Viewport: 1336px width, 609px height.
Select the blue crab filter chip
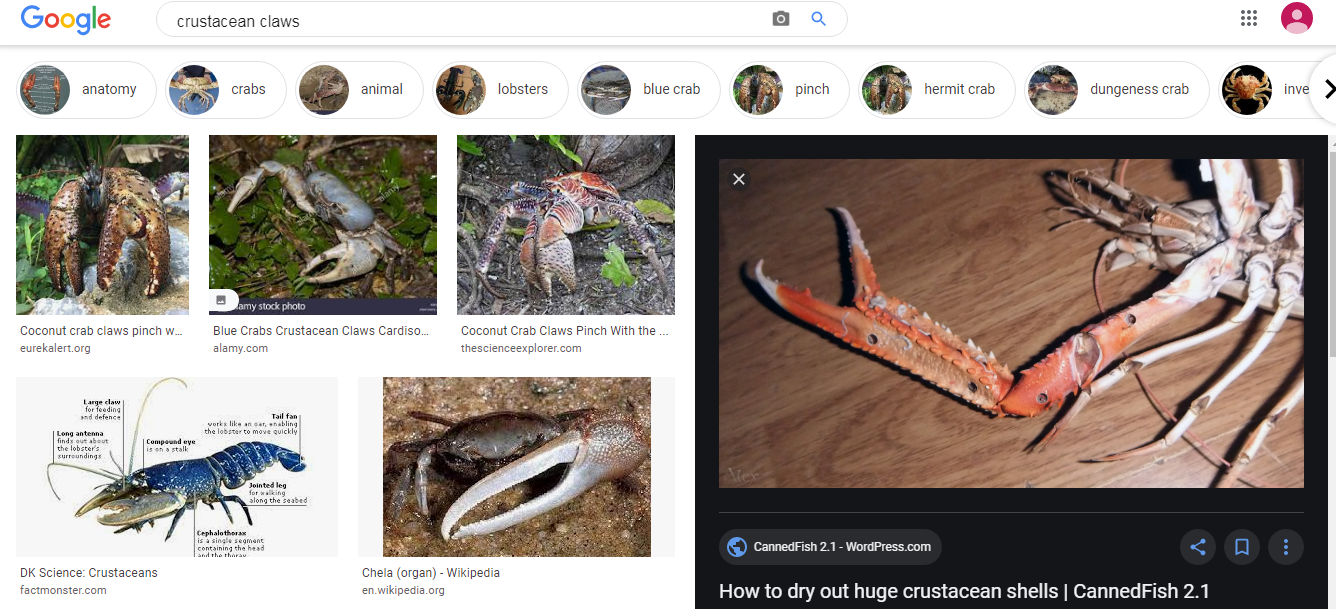(648, 89)
